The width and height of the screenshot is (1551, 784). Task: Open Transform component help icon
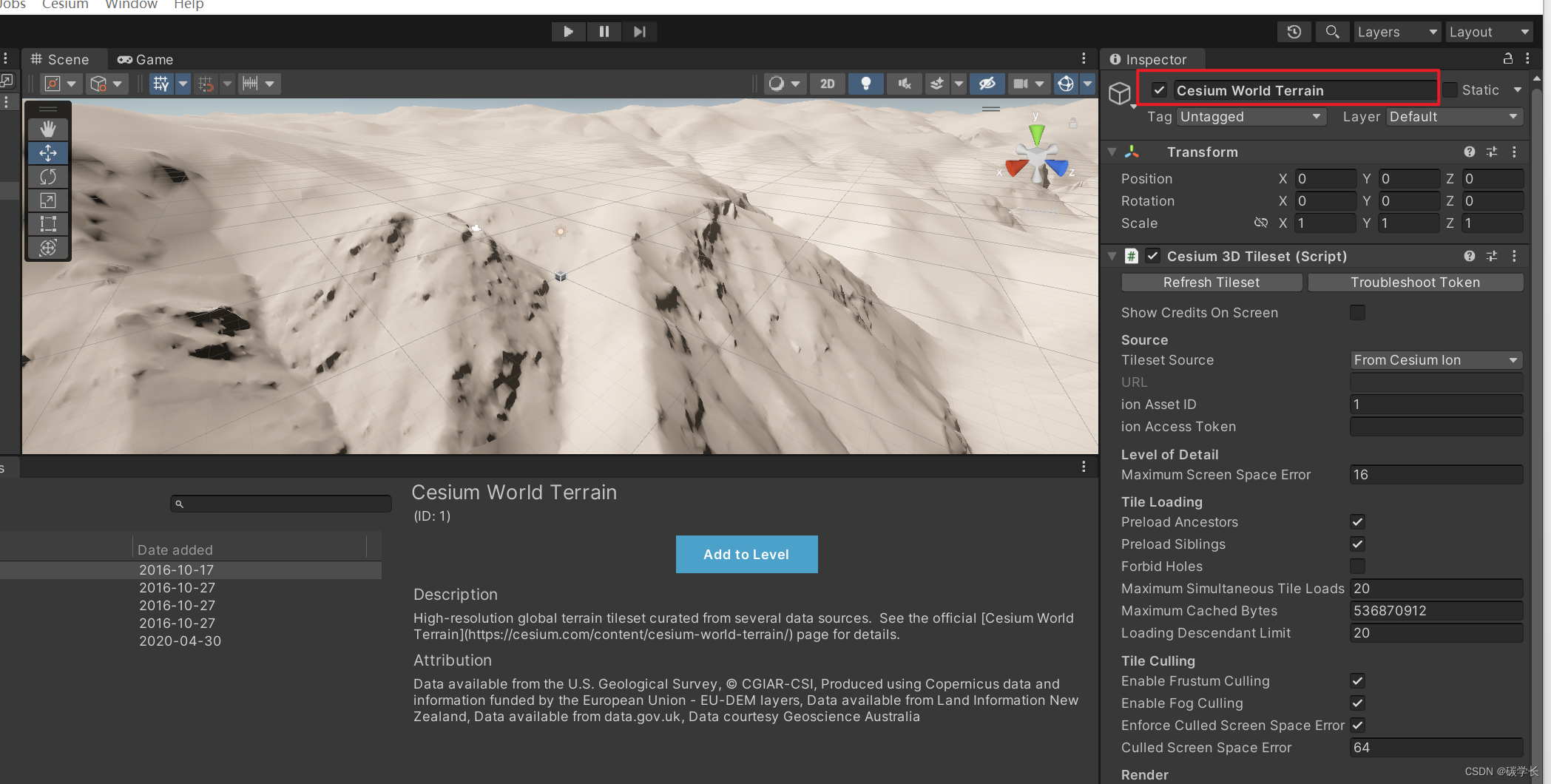1469,152
